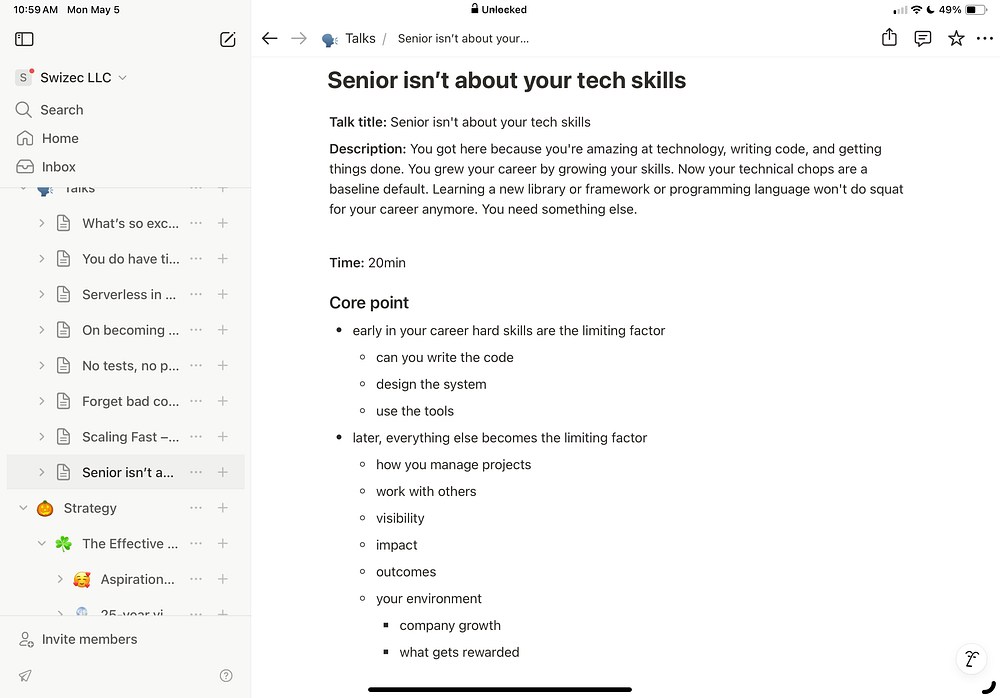Favorite this page with the star icon
Image resolution: width=1000 pixels, height=698 pixels.
(955, 38)
